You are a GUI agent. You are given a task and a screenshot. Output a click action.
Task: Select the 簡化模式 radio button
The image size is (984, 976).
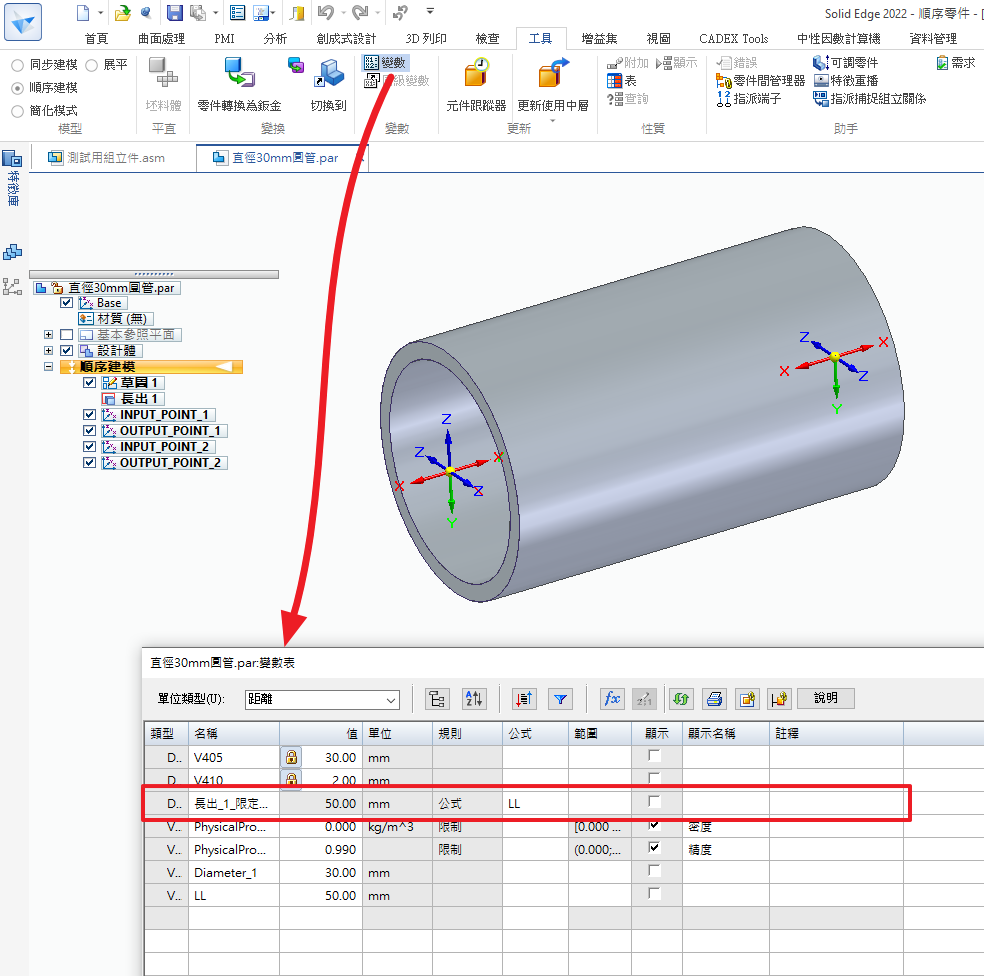[x=18, y=111]
